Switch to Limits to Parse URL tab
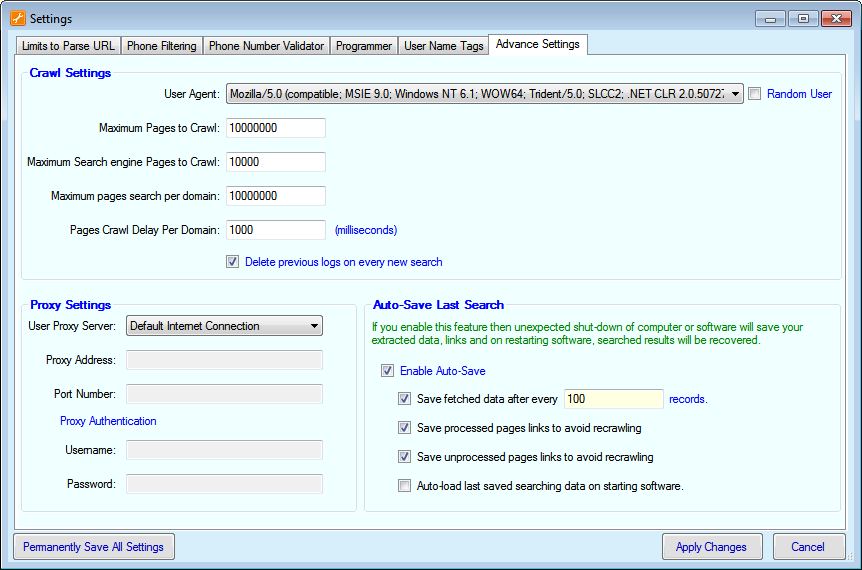Viewport: 862px width, 570px height. click(x=69, y=46)
